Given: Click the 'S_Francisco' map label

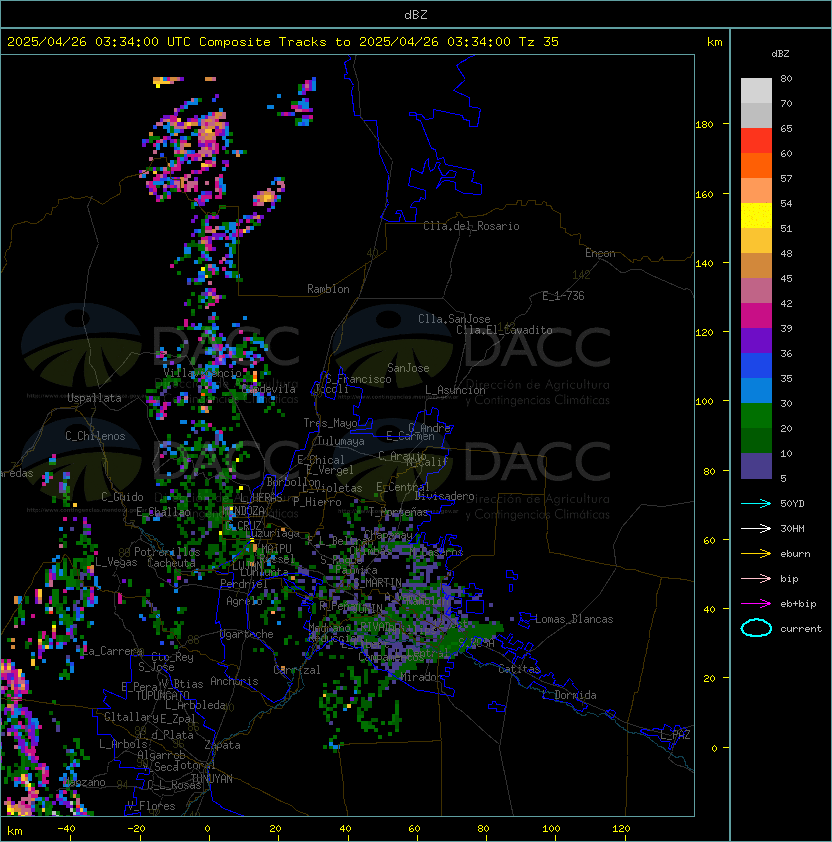Looking at the screenshot, I should pyautogui.click(x=358, y=379).
